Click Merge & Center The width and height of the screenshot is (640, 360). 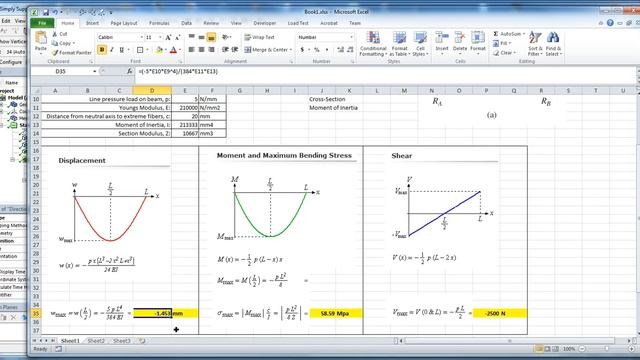(266, 50)
